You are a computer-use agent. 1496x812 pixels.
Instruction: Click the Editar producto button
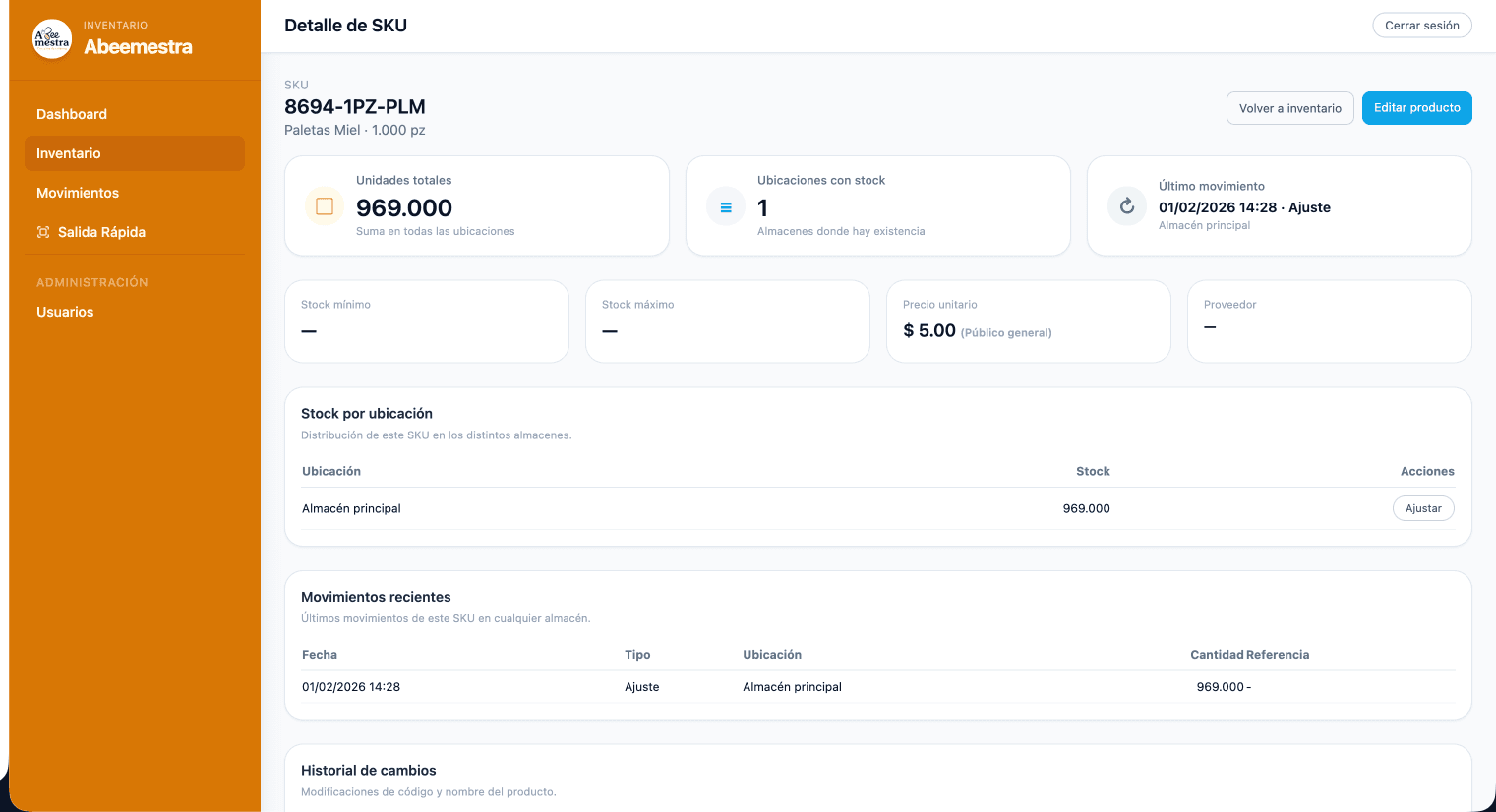(1416, 108)
